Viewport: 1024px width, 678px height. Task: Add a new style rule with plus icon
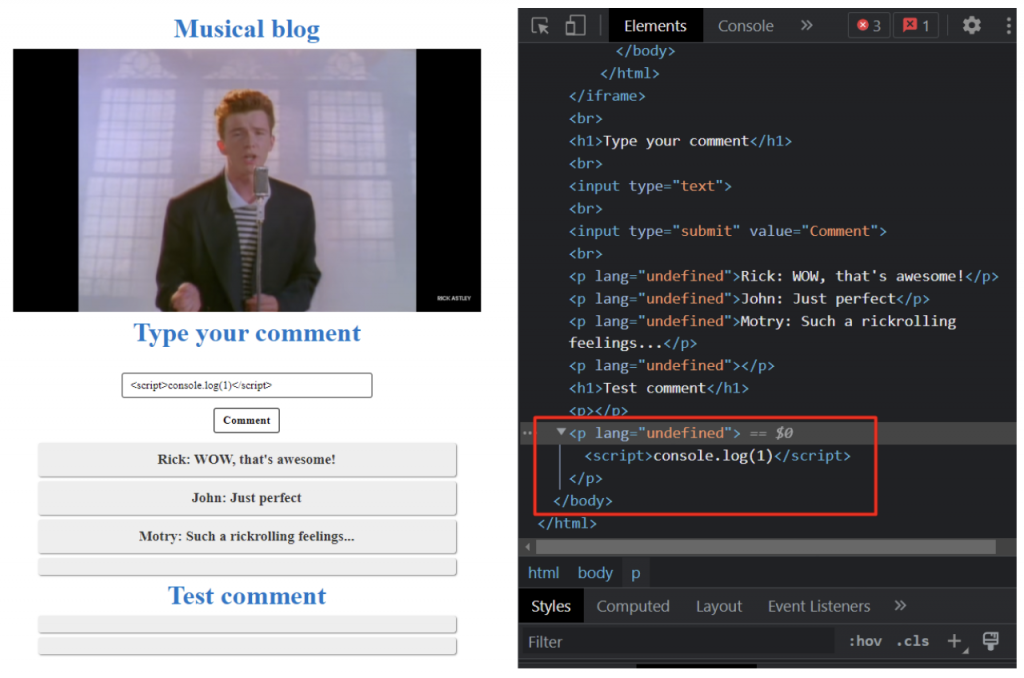(955, 641)
